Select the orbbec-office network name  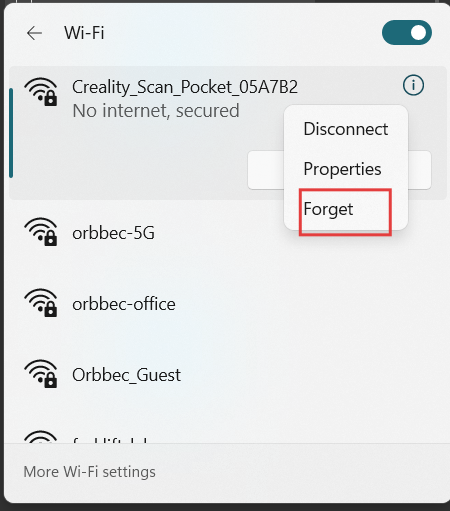click(x=124, y=304)
